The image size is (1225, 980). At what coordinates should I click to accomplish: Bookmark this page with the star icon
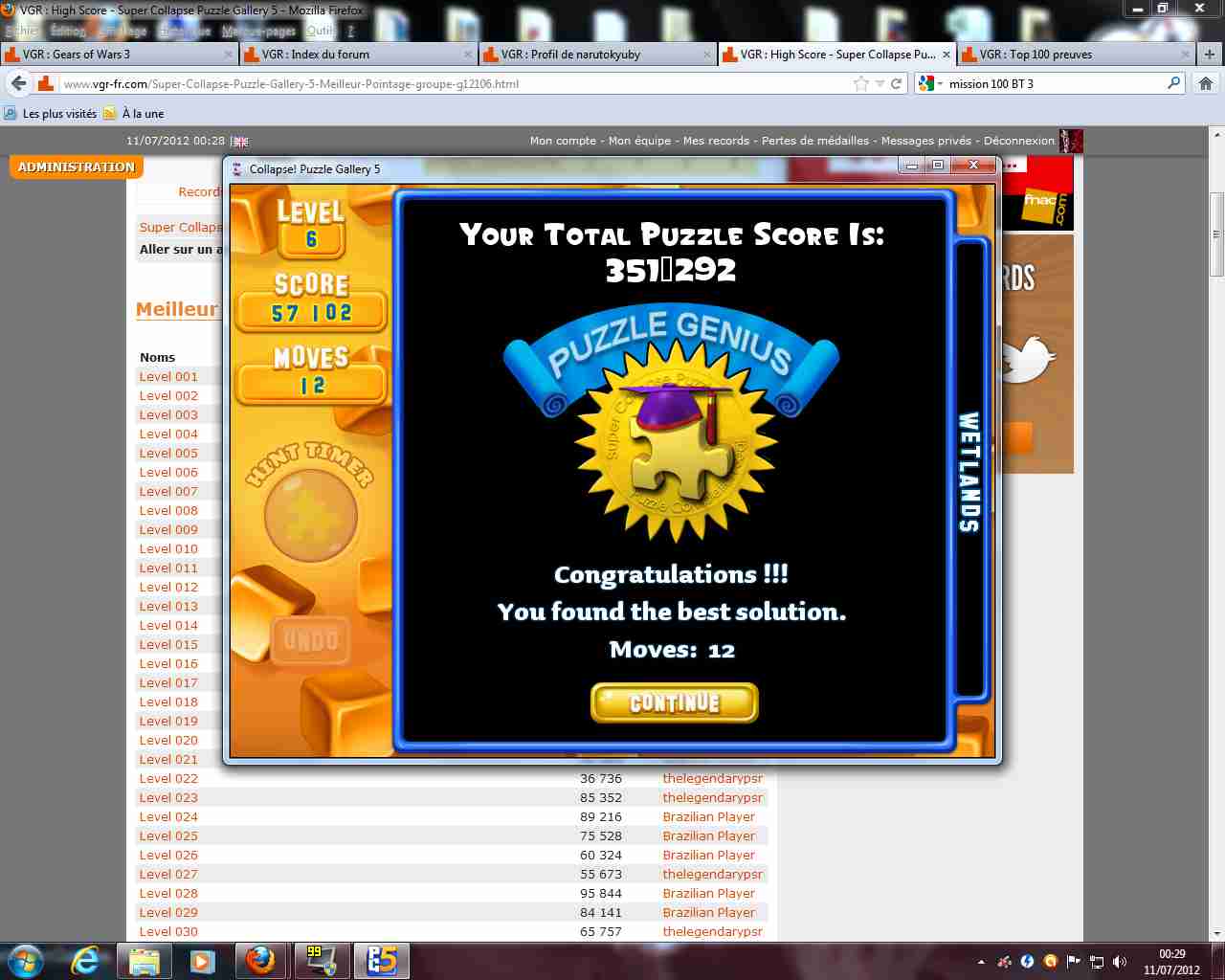[x=860, y=84]
